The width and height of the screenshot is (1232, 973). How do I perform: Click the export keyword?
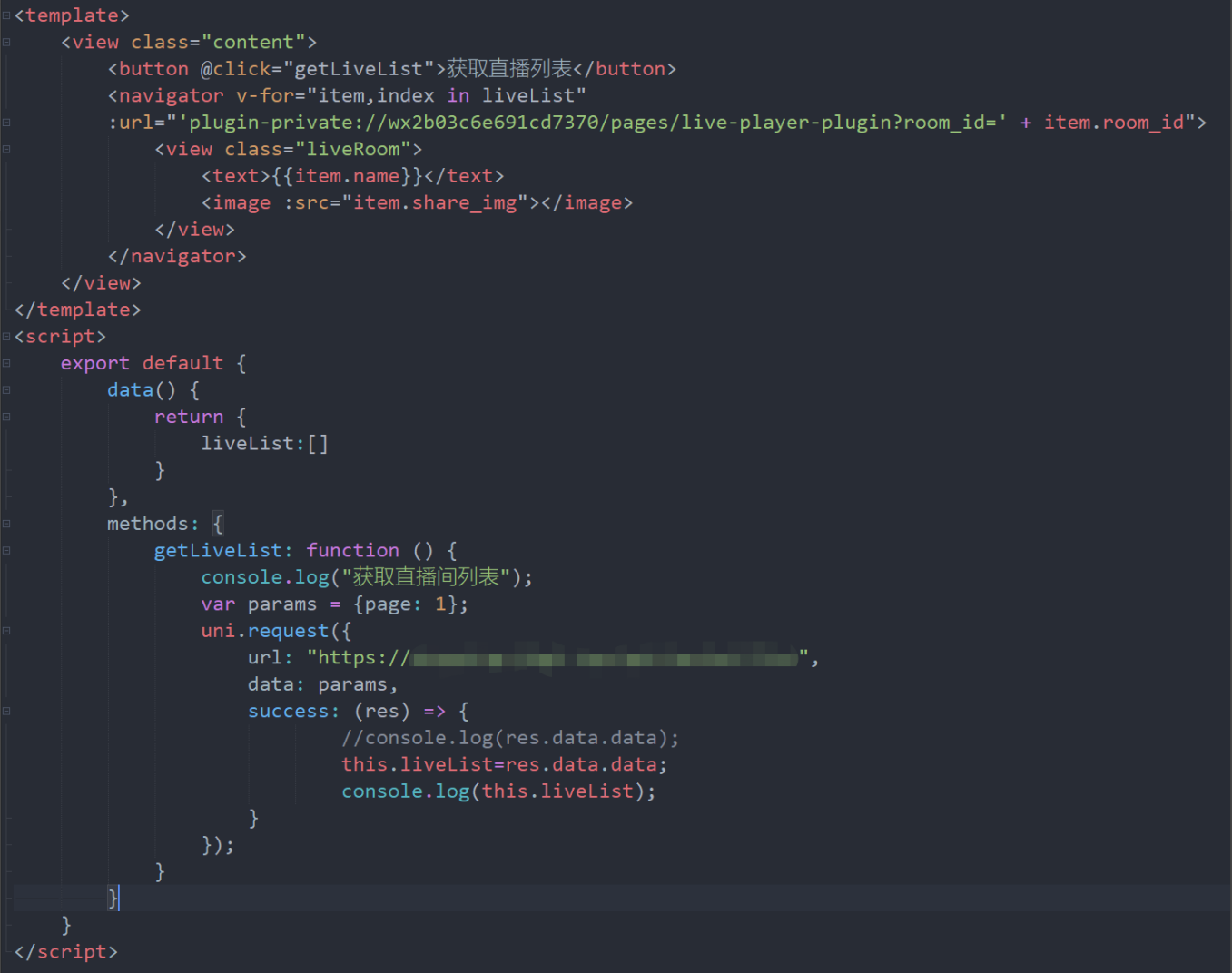click(95, 363)
